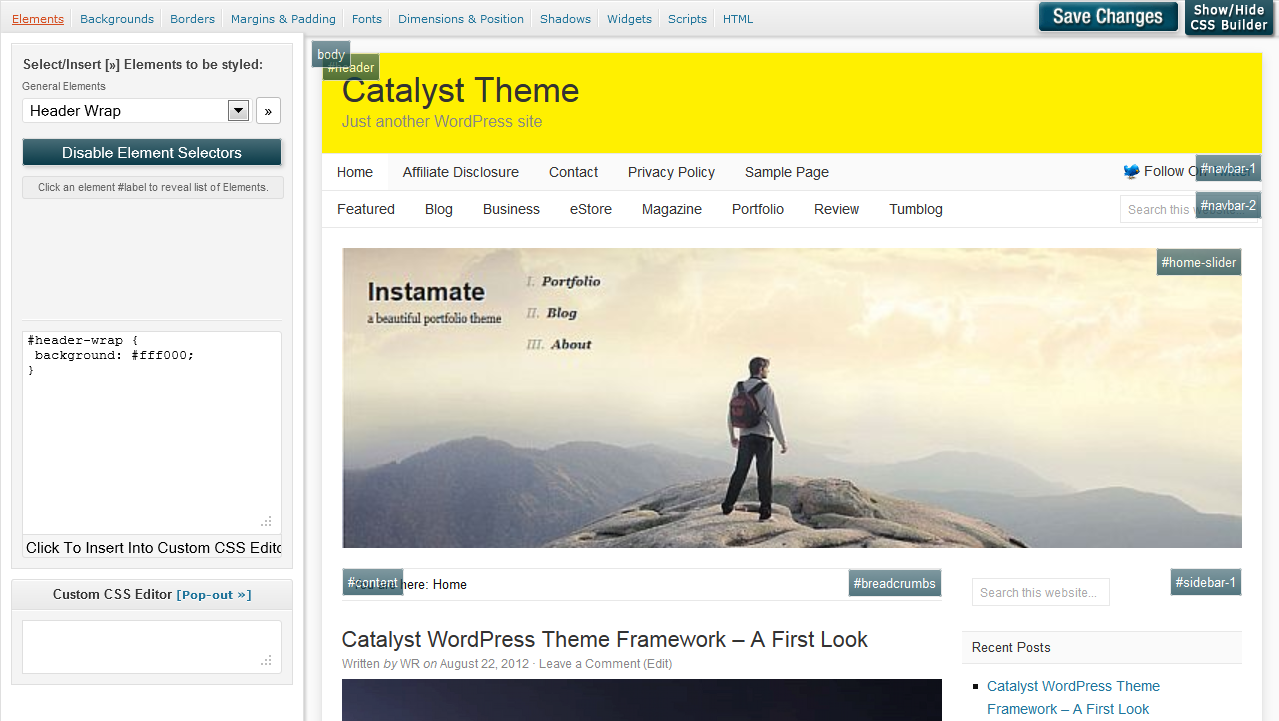Click the 'Just another WordPress site' tagline
Screen dimensions: 1279x721
point(442,122)
